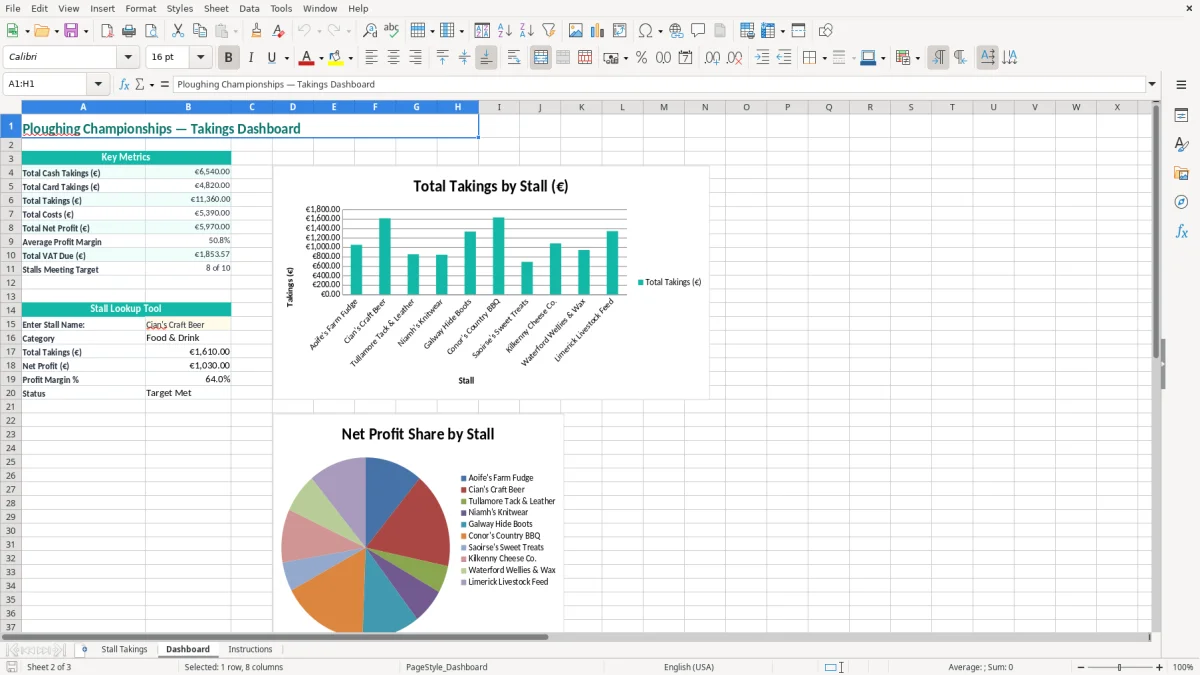Click PageStyle_Dashboard in status bar
This screenshot has width=1200, height=675.
click(x=446, y=667)
